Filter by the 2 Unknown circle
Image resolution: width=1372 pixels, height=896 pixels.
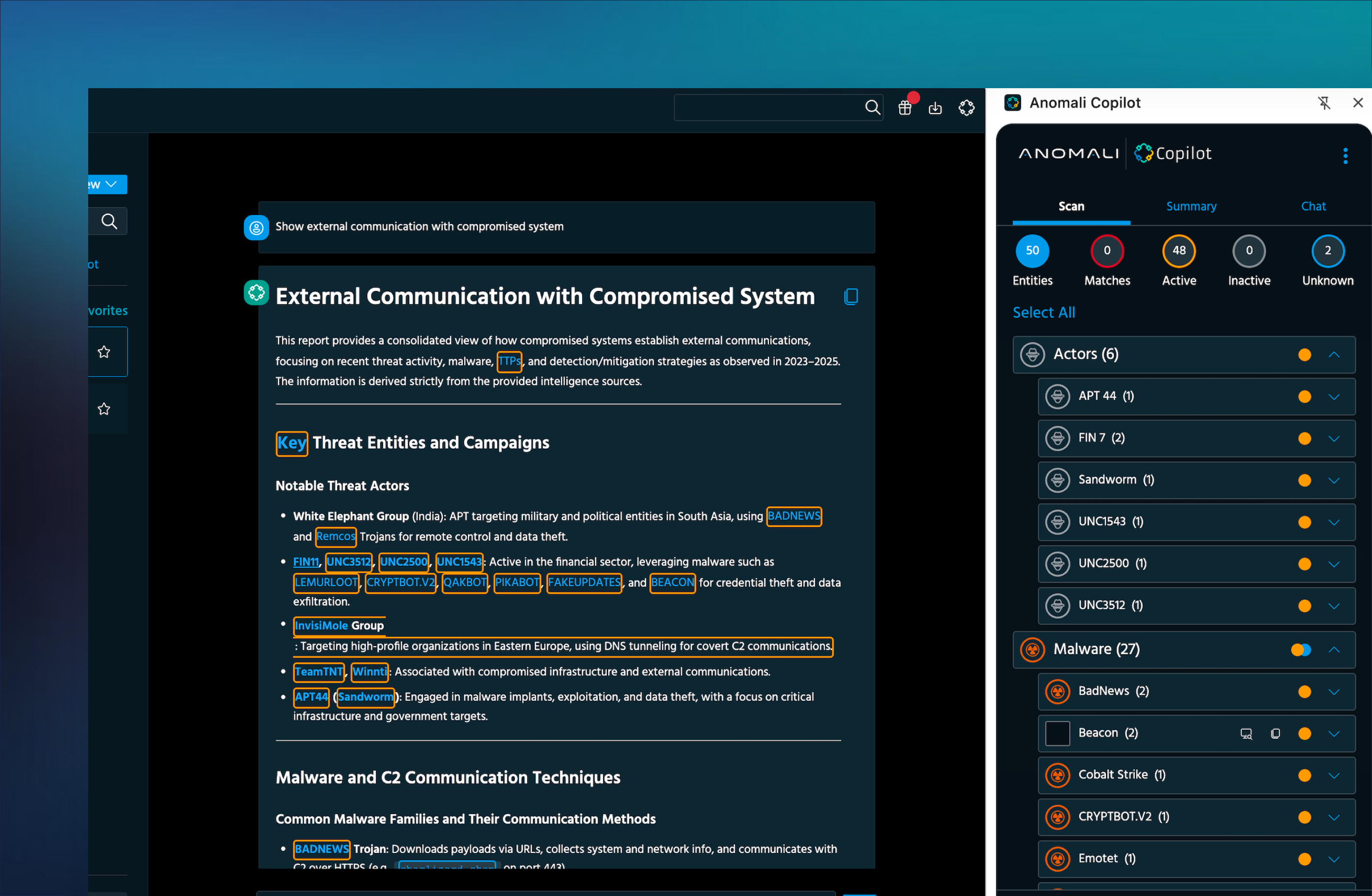[1327, 251]
